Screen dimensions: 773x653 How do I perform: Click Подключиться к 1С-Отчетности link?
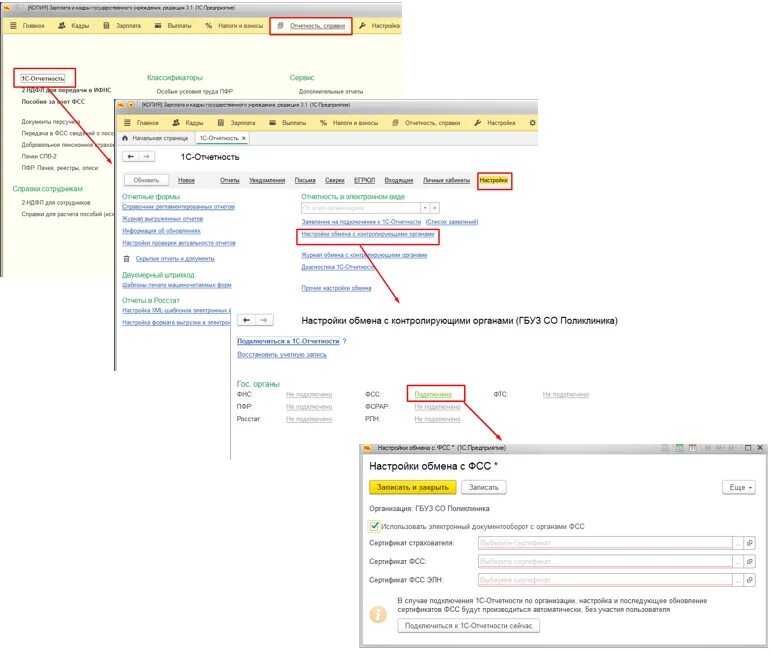point(288,341)
